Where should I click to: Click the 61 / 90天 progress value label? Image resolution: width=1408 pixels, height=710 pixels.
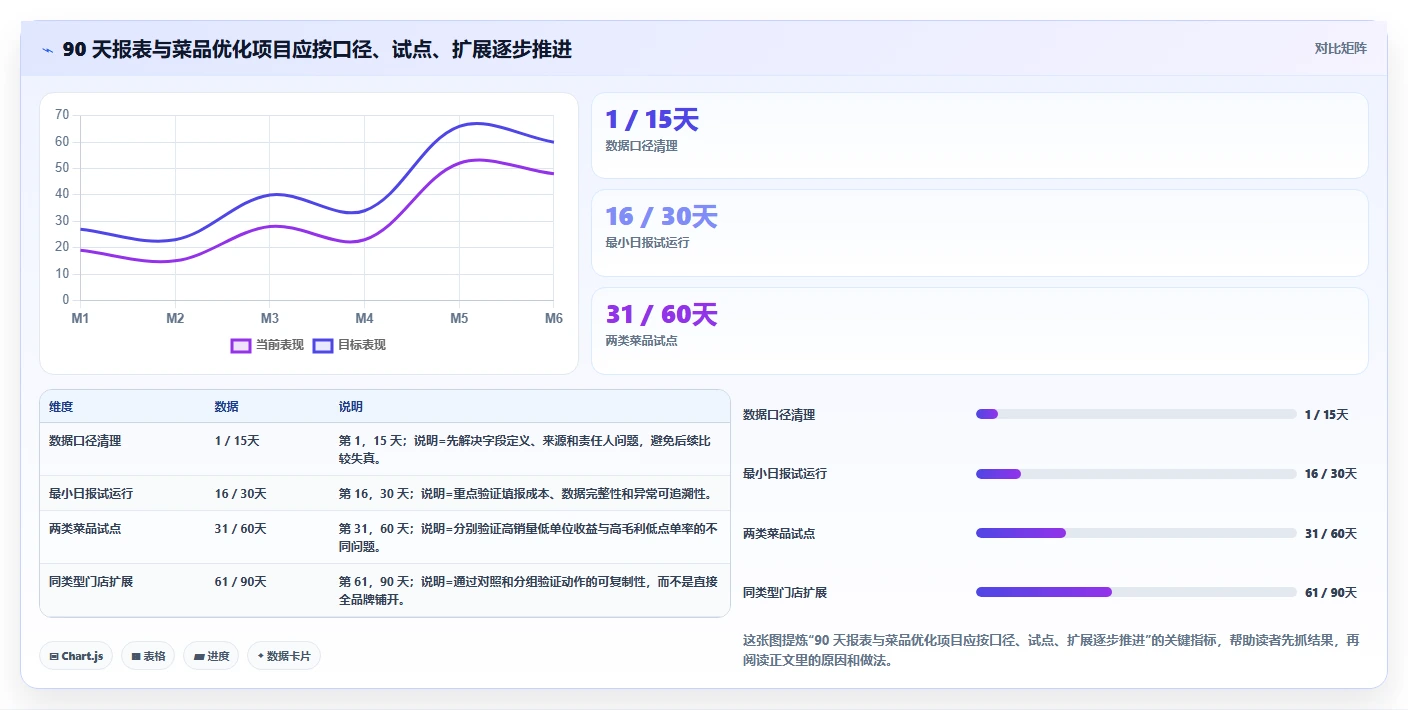click(x=1331, y=593)
